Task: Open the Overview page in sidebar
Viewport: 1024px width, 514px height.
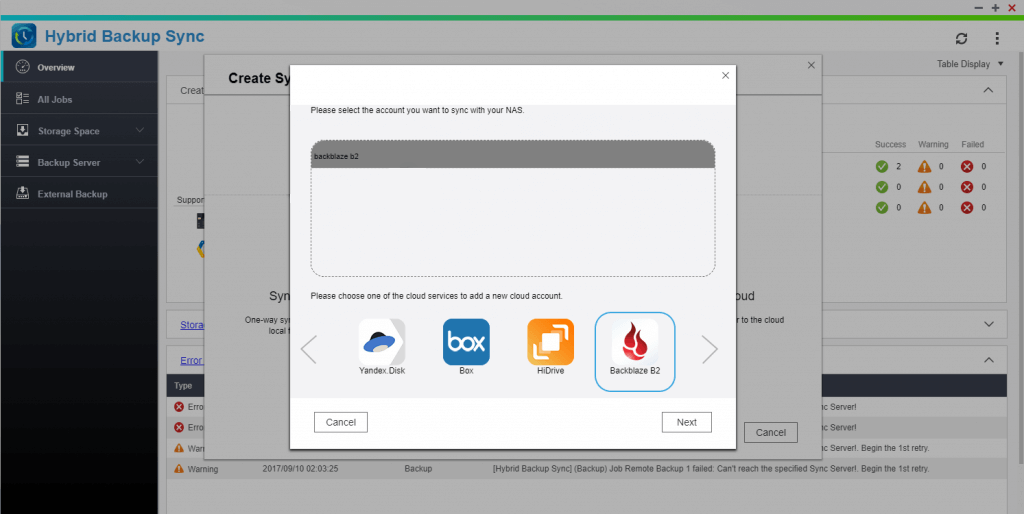Action: point(79,67)
